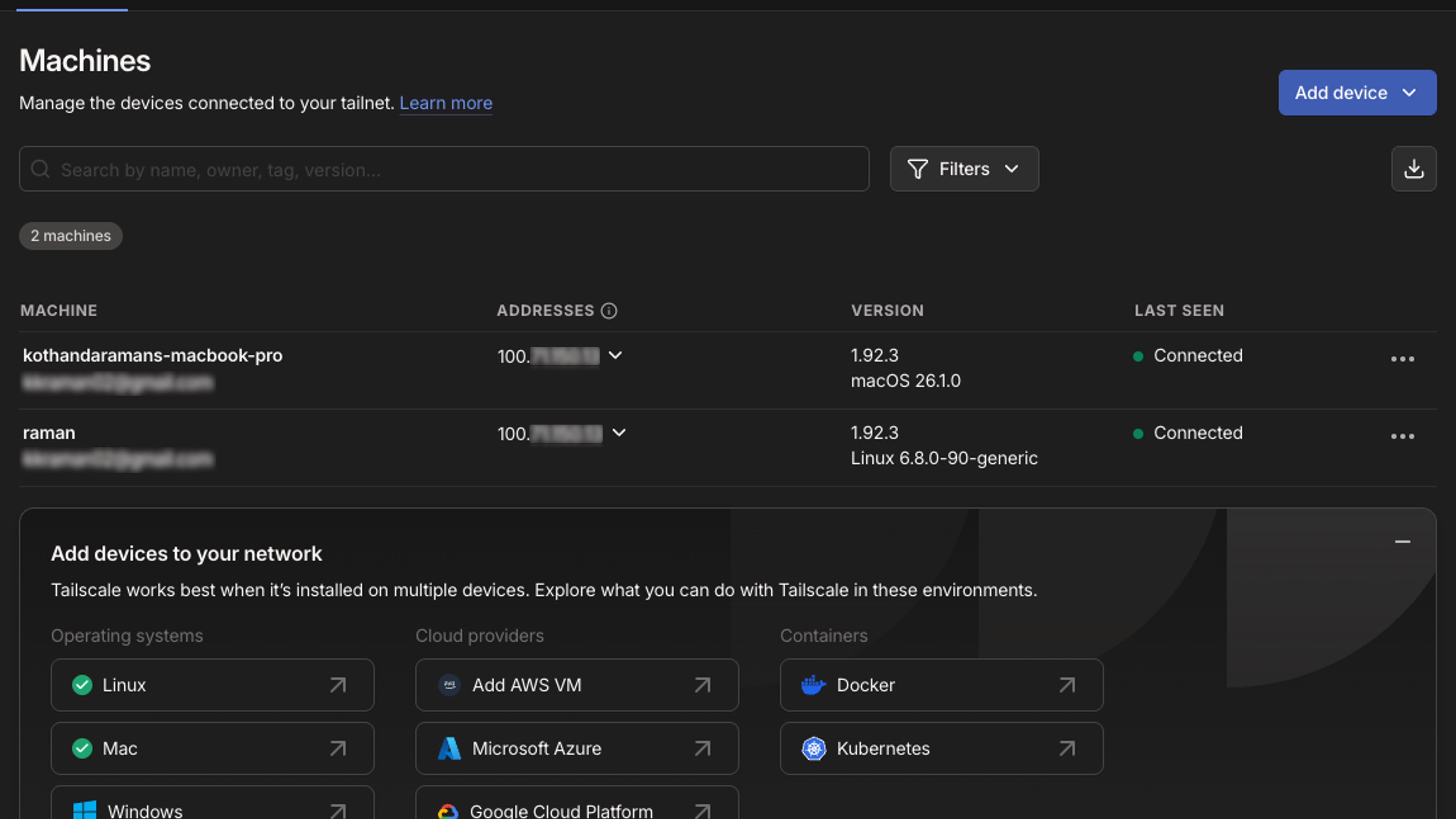Open the Add device dropdown button

pos(1357,93)
